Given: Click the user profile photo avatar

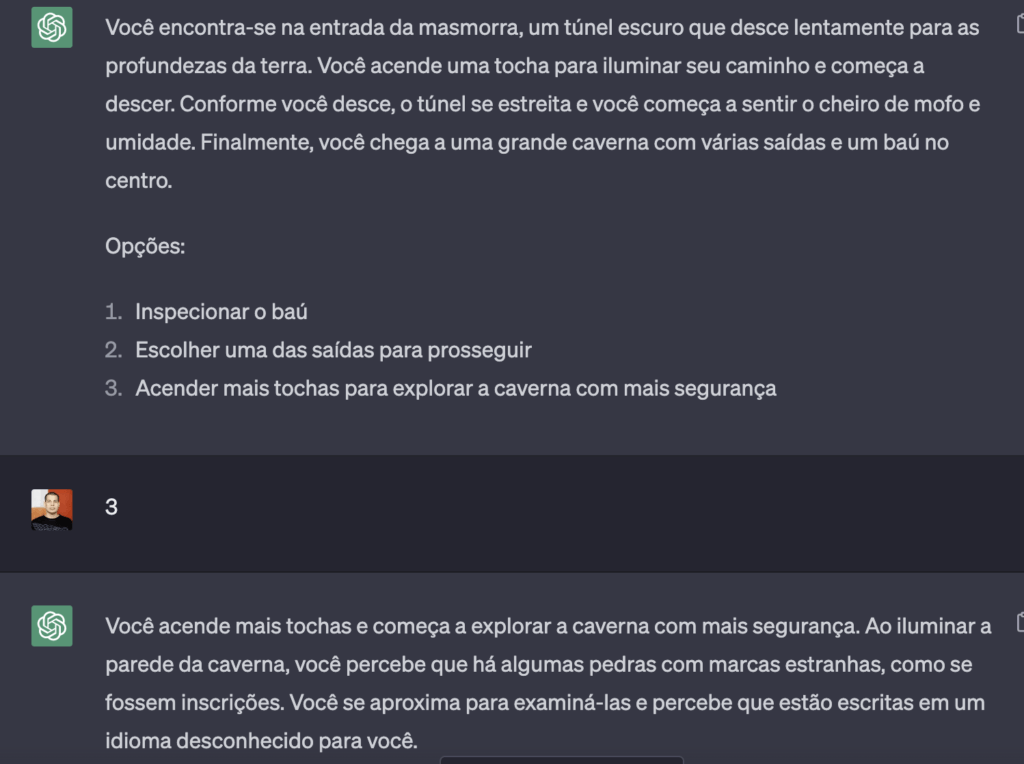Looking at the screenshot, I should click(52, 509).
